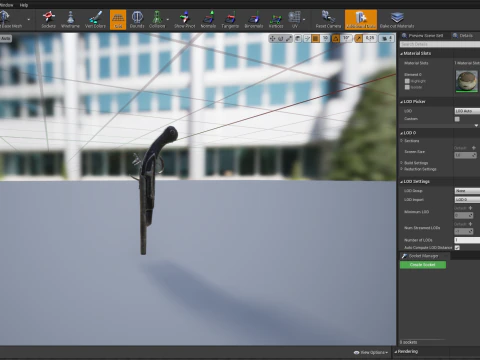Toggle the Sockets display button
Image resolution: width=480 pixels, height=360 pixels.
click(x=48, y=20)
